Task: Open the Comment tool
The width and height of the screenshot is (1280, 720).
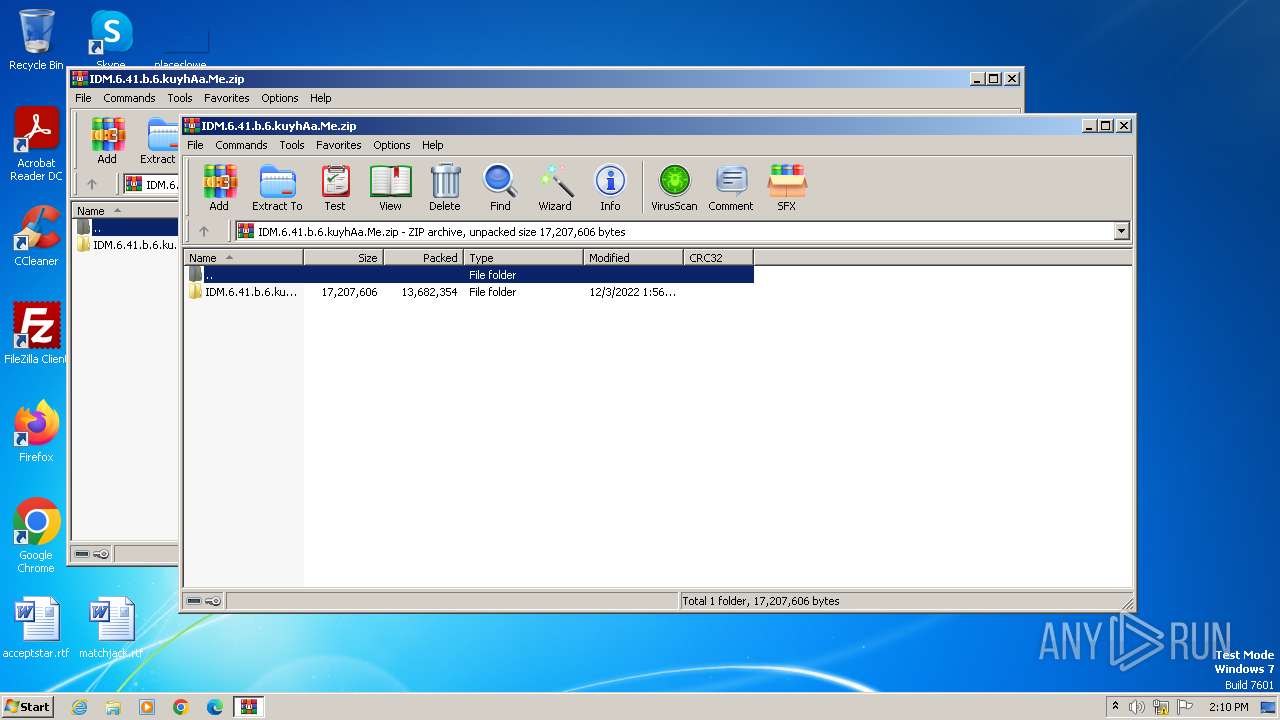Action: pyautogui.click(x=731, y=188)
